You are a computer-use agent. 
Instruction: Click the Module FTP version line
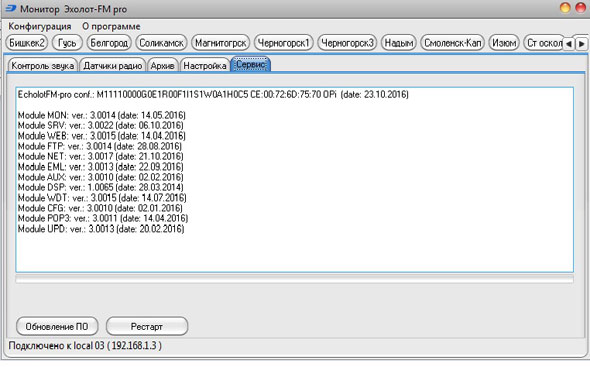point(100,146)
